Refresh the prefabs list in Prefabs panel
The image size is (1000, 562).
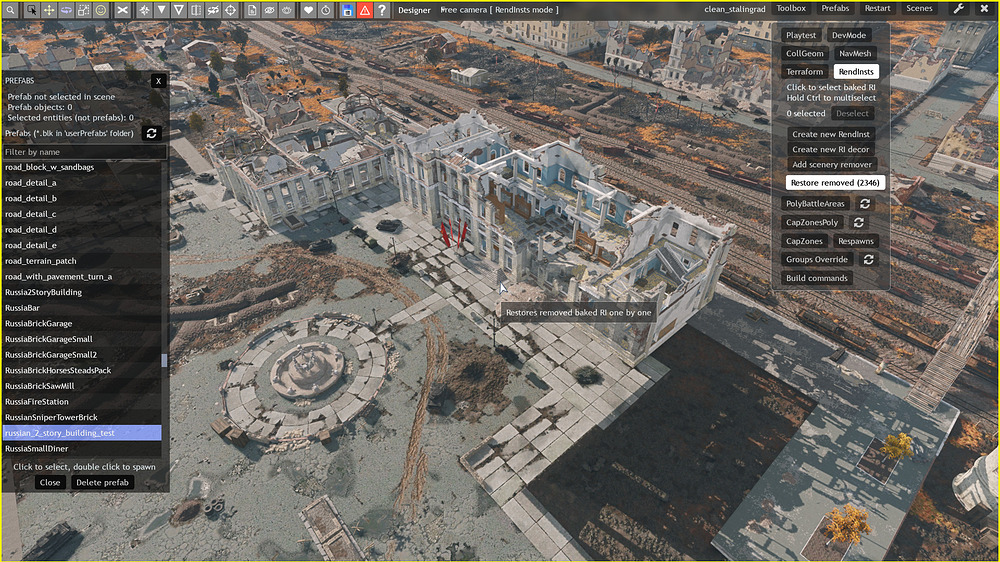(x=152, y=133)
